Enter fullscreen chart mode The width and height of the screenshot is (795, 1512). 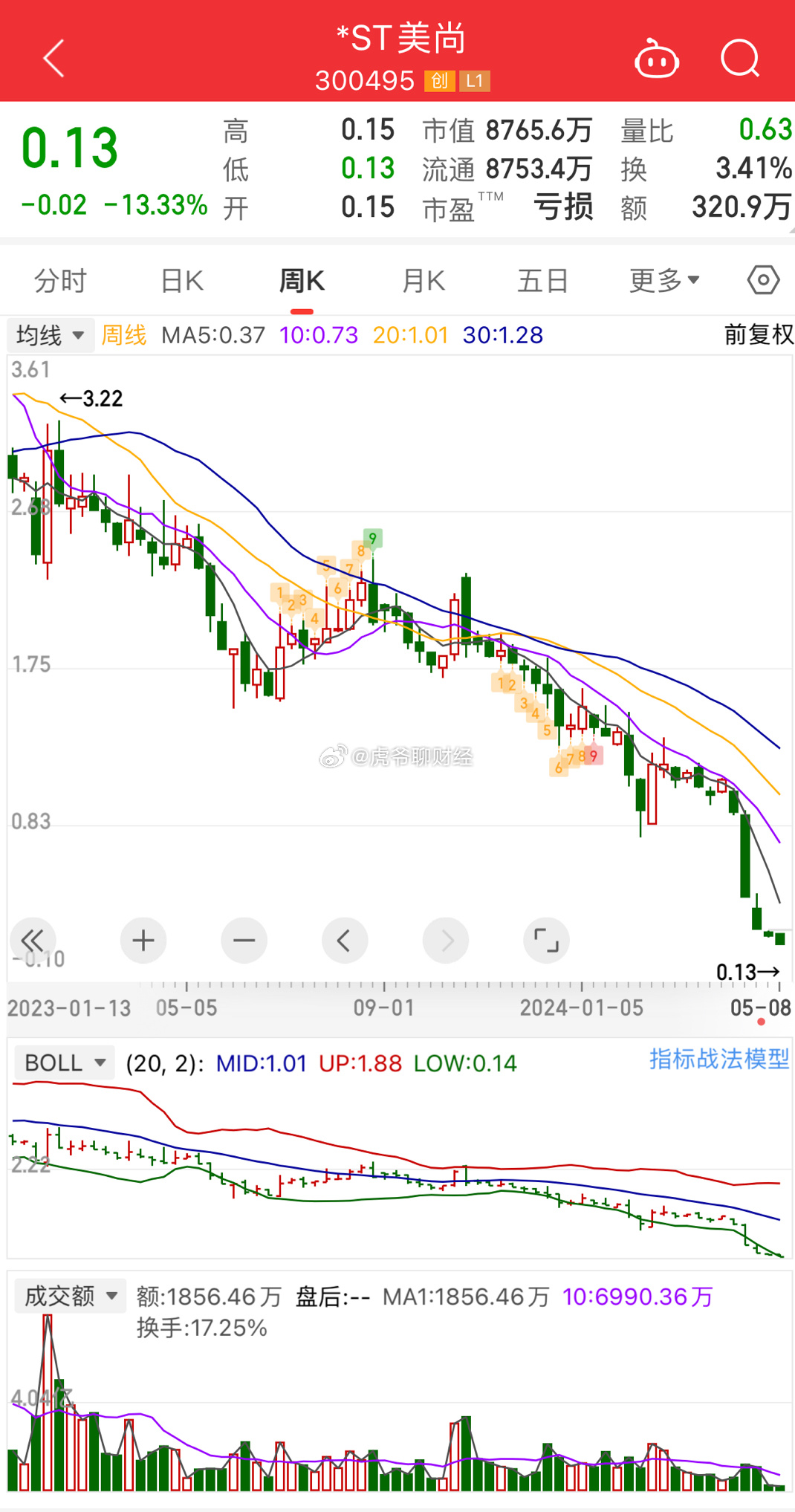tap(546, 941)
